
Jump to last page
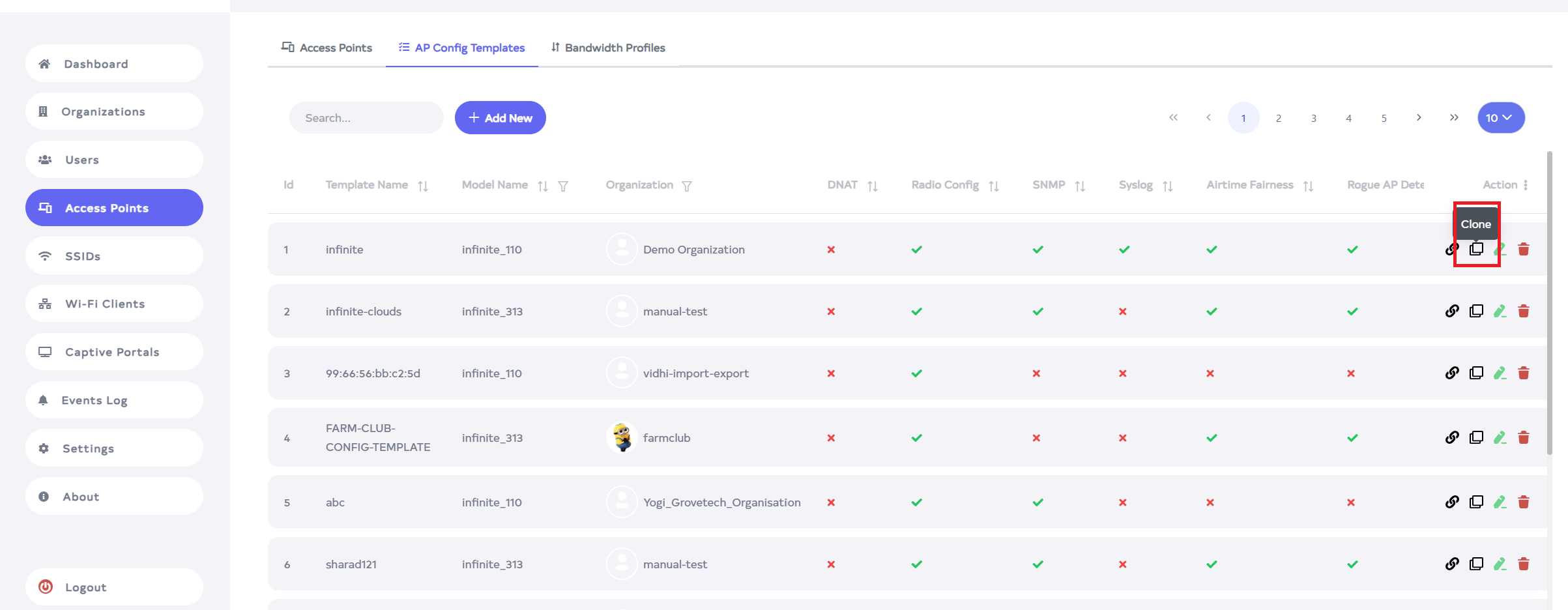[x=1454, y=118]
